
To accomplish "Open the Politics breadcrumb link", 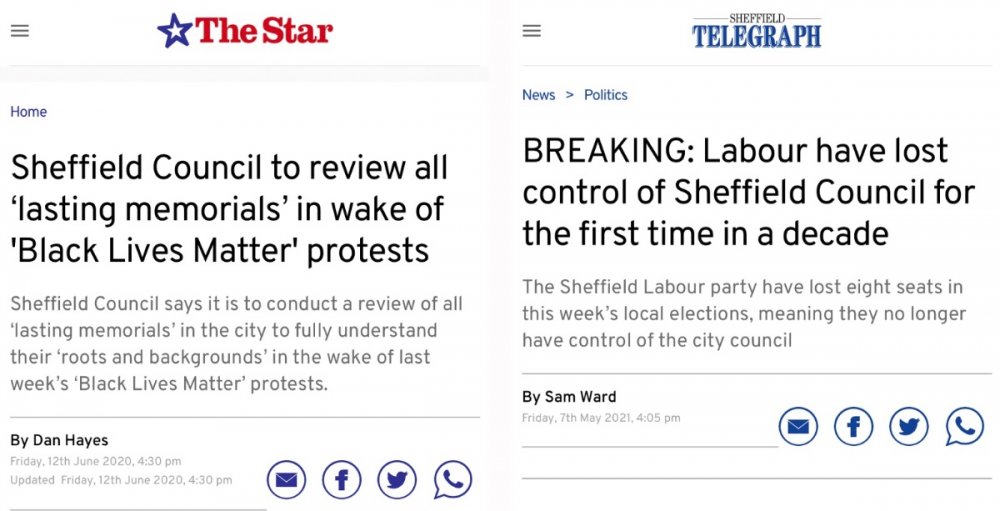I will (606, 95).
